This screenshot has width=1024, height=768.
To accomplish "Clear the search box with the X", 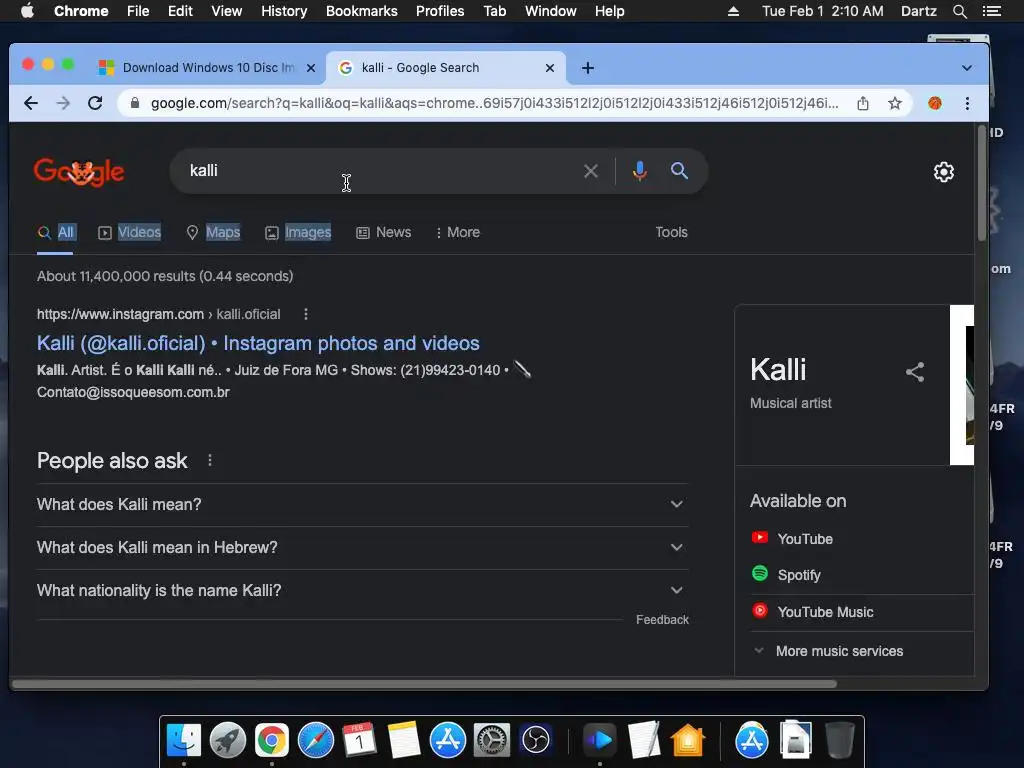I will 590,171.
